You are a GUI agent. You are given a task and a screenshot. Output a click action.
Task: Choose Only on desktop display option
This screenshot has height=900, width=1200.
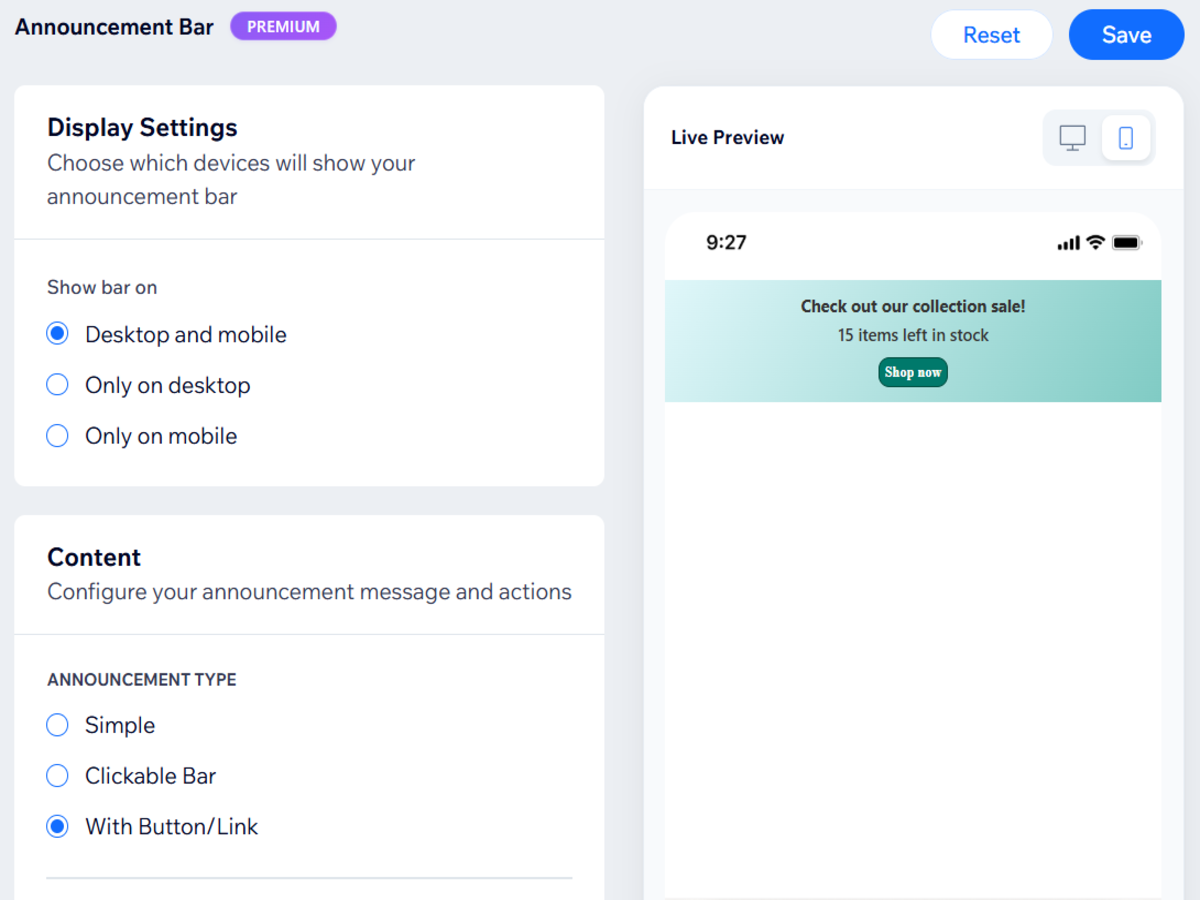tap(58, 385)
